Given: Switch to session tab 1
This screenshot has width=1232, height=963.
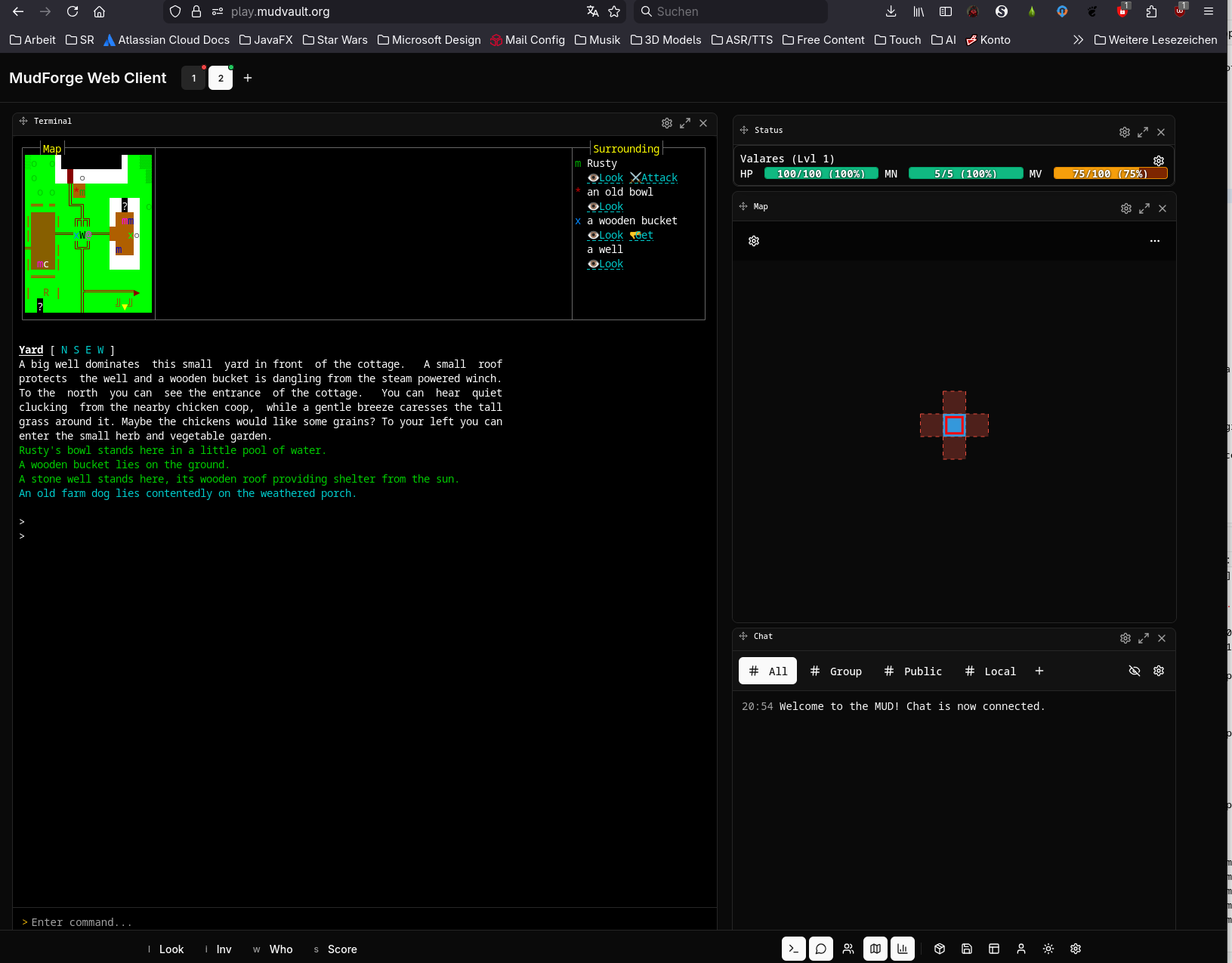Looking at the screenshot, I should [193, 77].
